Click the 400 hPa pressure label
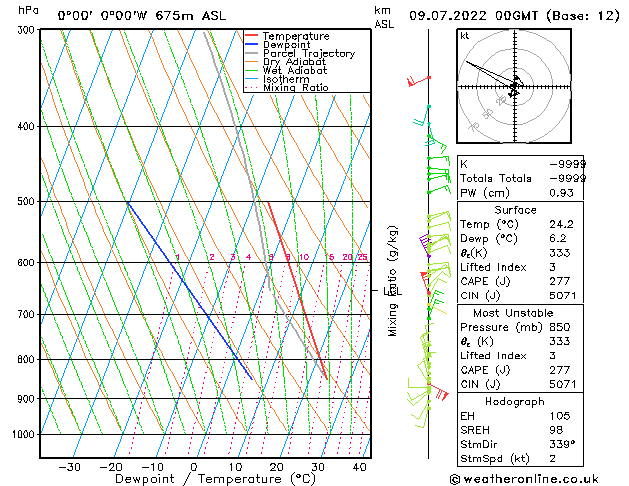This screenshot has width=629, height=486. [x=28, y=126]
